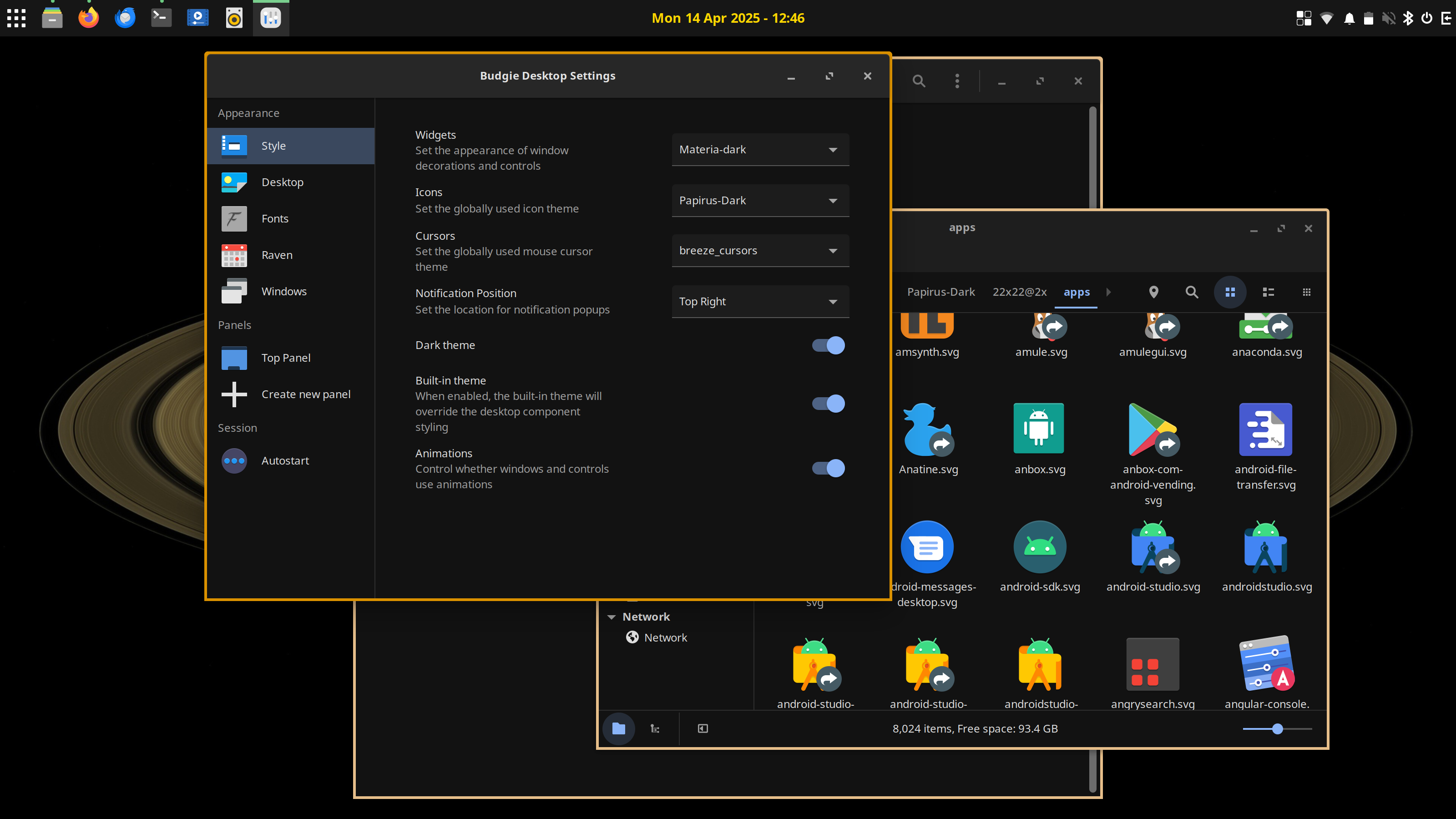Collapse the Network section in sidebar
This screenshot has width=1456, height=819.
pyautogui.click(x=611, y=617)
